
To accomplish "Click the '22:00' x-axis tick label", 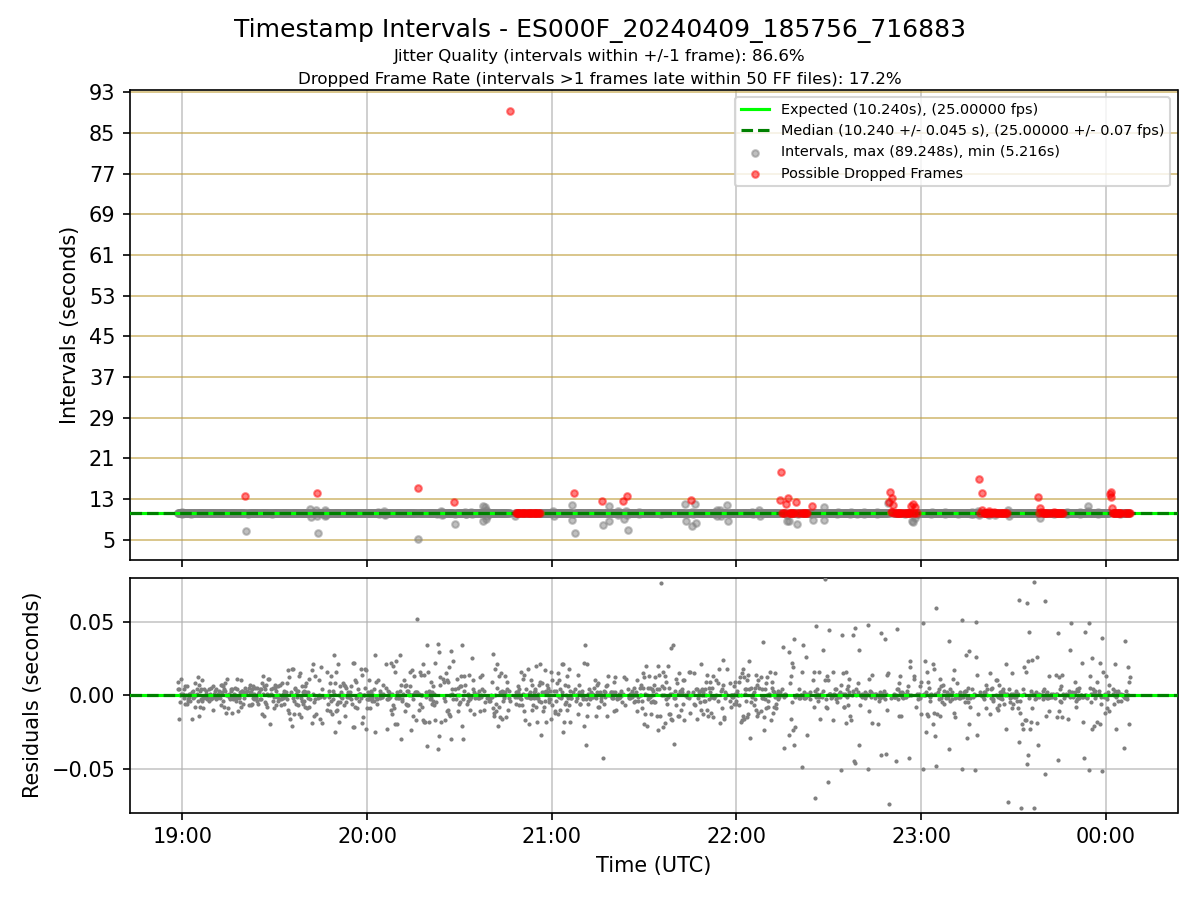I will point(736,836).
